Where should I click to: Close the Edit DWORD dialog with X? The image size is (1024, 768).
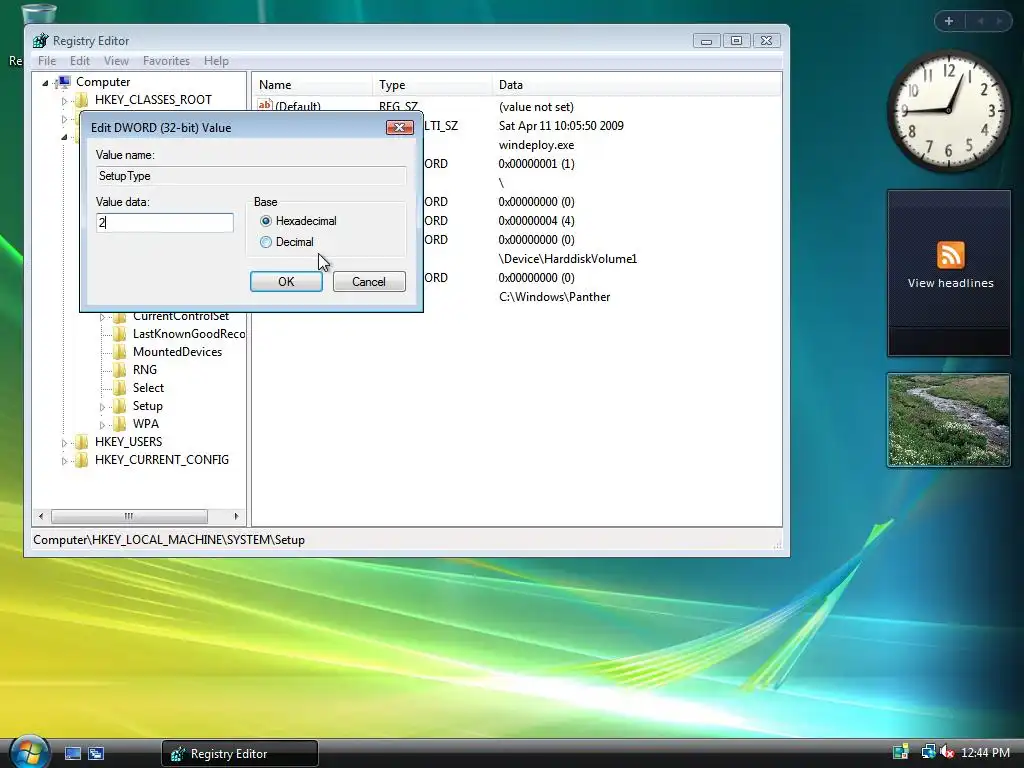pos(400,127)
